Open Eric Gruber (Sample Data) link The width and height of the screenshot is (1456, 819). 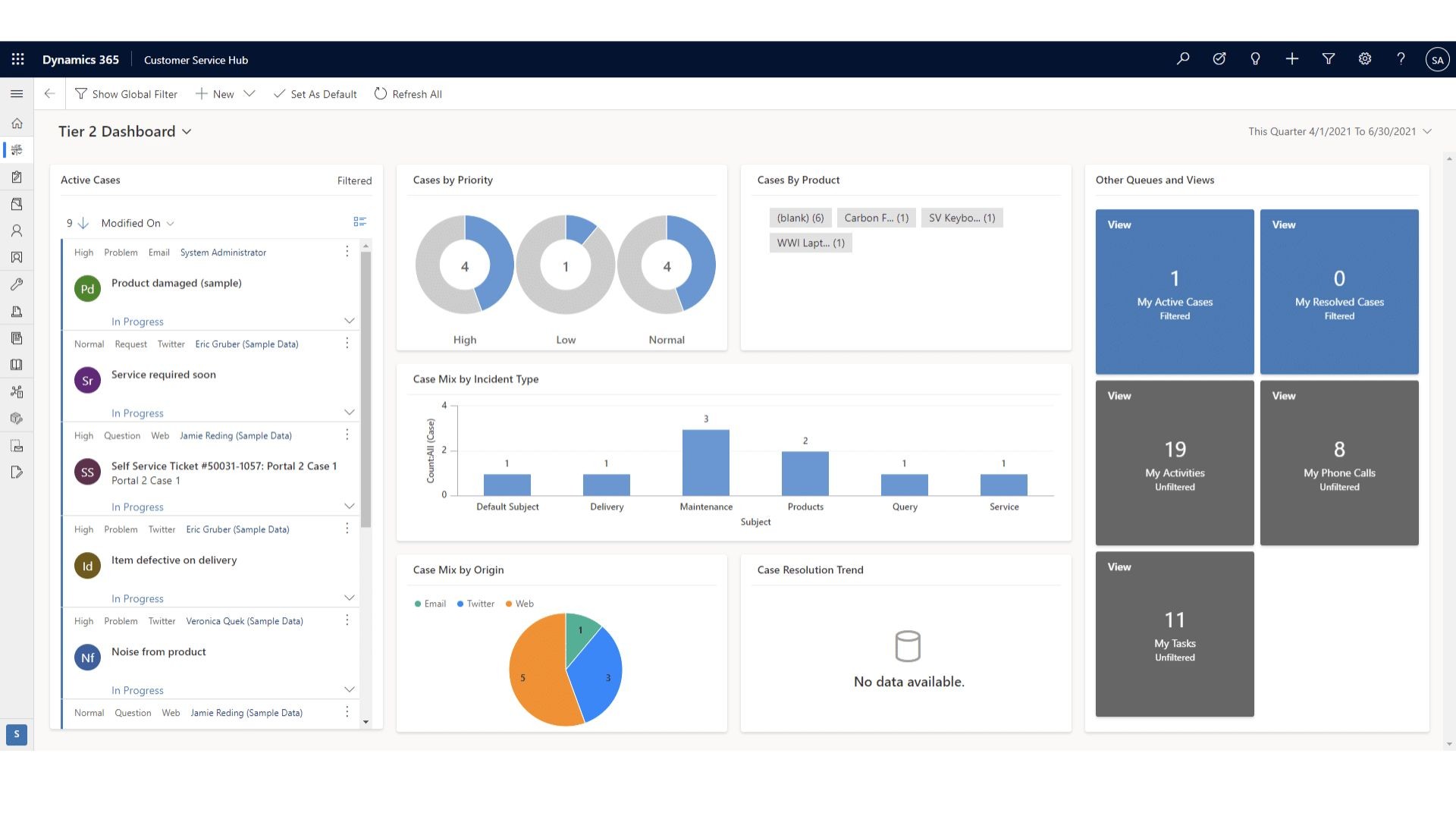click(246, 344)
